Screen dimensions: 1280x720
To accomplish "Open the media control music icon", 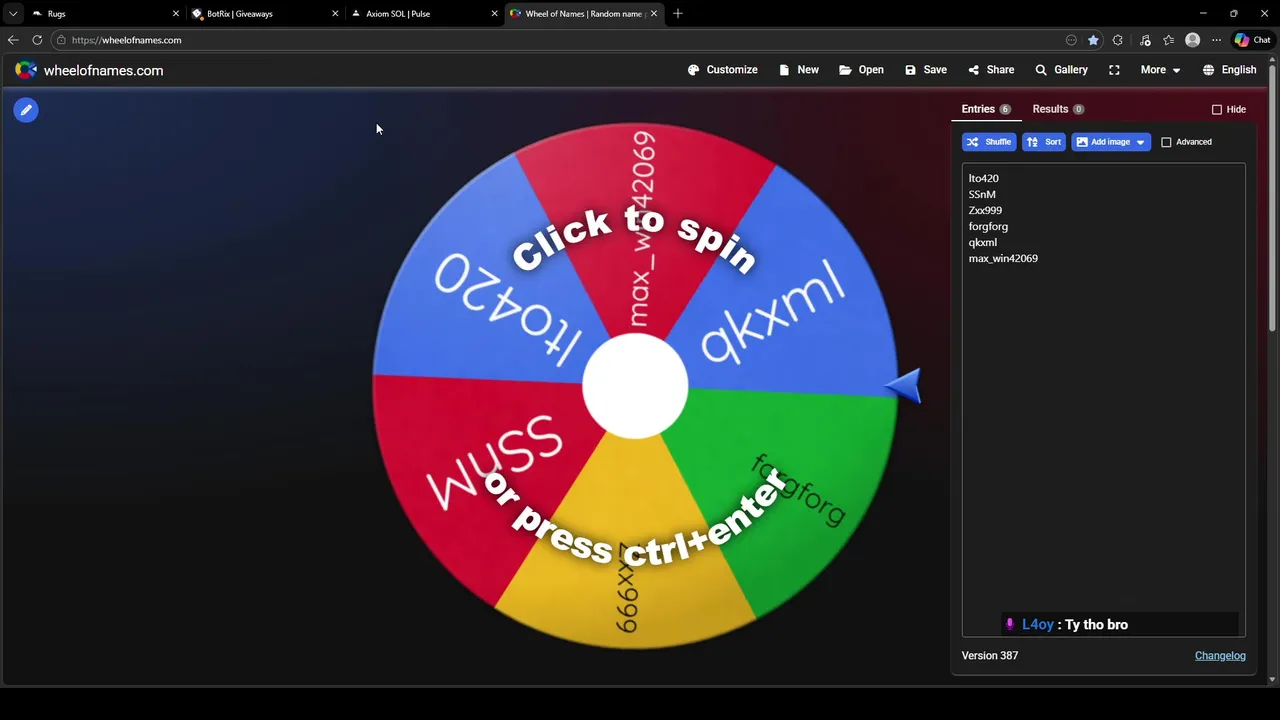I will tap(1145, 40).
